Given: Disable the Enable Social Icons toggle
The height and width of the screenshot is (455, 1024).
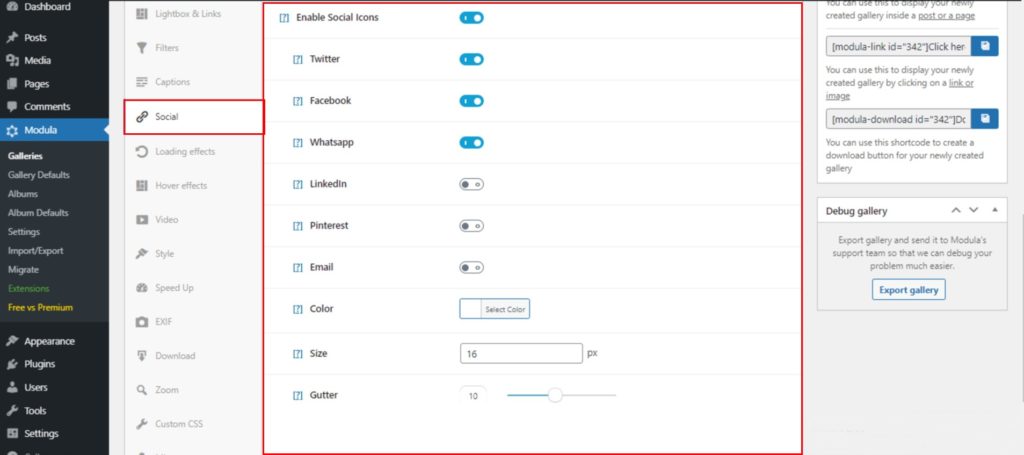Looking at the screenshot, I should pyautogui.click(x=471, y=18).
